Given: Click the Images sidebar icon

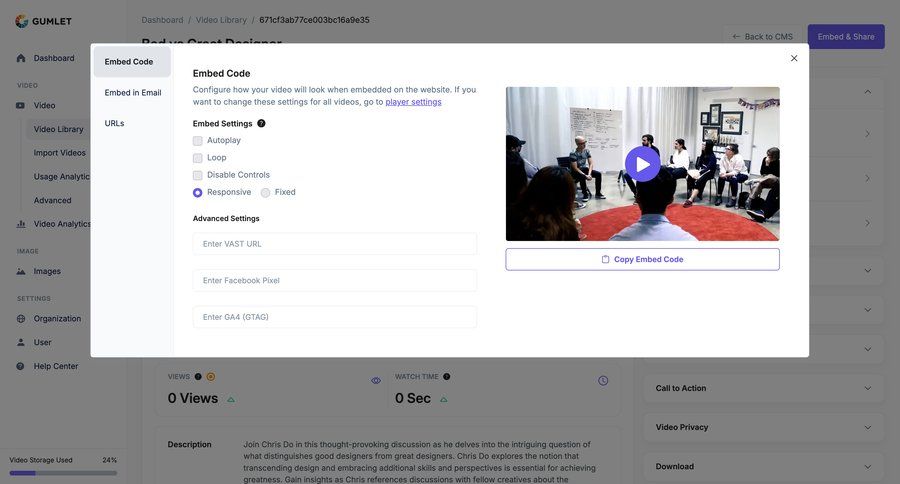Looking at the screenshot, I should pyautogui.click(x=21, y=271).
